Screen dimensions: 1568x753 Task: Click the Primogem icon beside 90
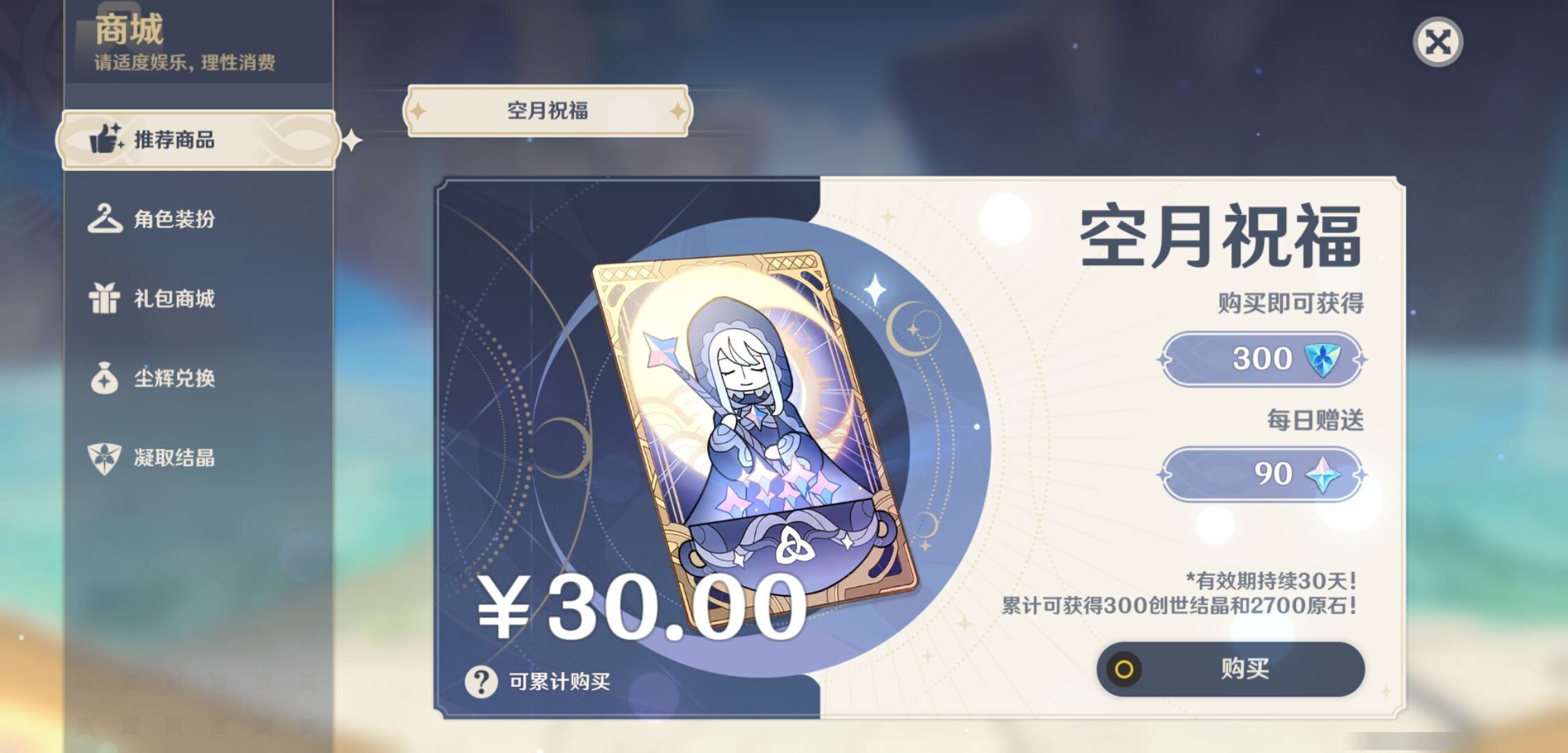(x=1322, y=475)
